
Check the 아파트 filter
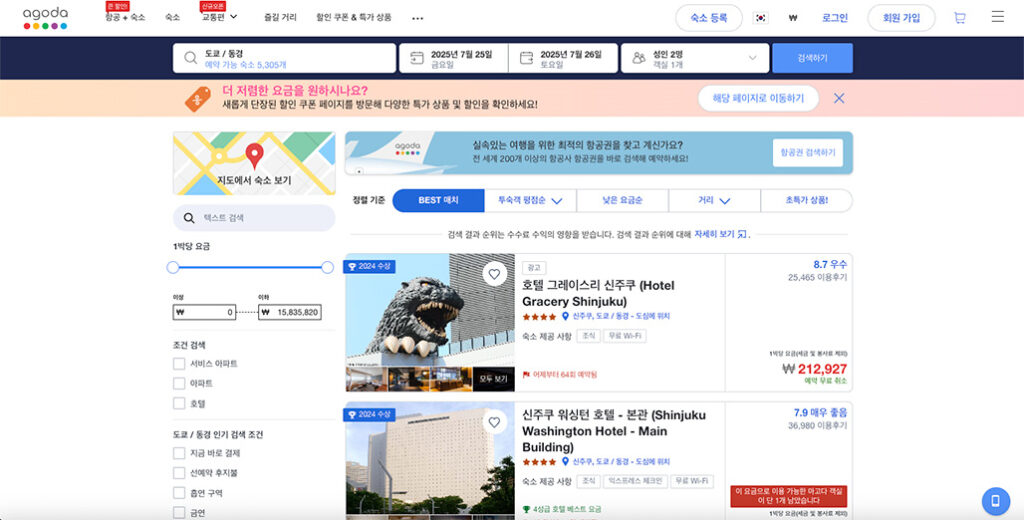click(x=179, y=383)
